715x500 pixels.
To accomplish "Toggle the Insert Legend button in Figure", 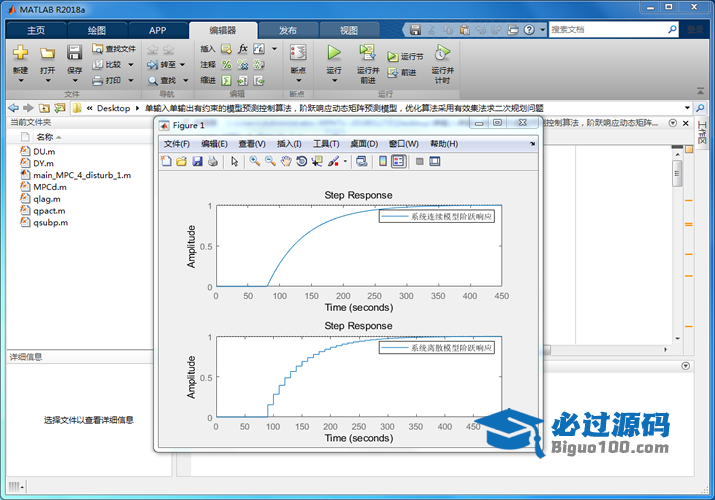I will pyautogui.click(x=399, y=161).
